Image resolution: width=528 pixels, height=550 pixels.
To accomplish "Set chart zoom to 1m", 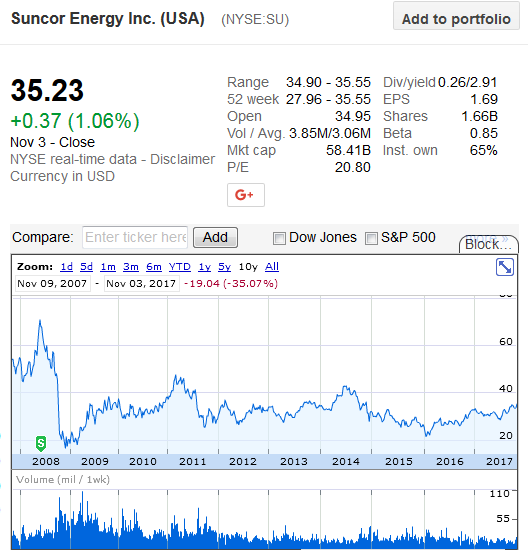I will 108,267.
